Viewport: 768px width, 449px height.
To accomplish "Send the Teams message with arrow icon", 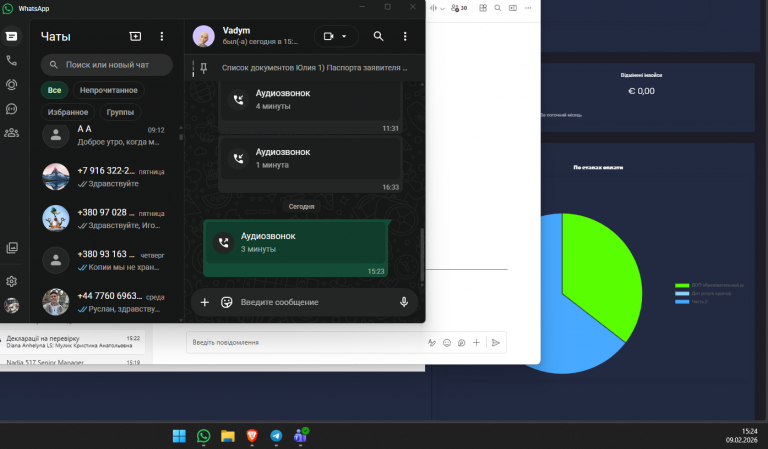I will point(496,343).
